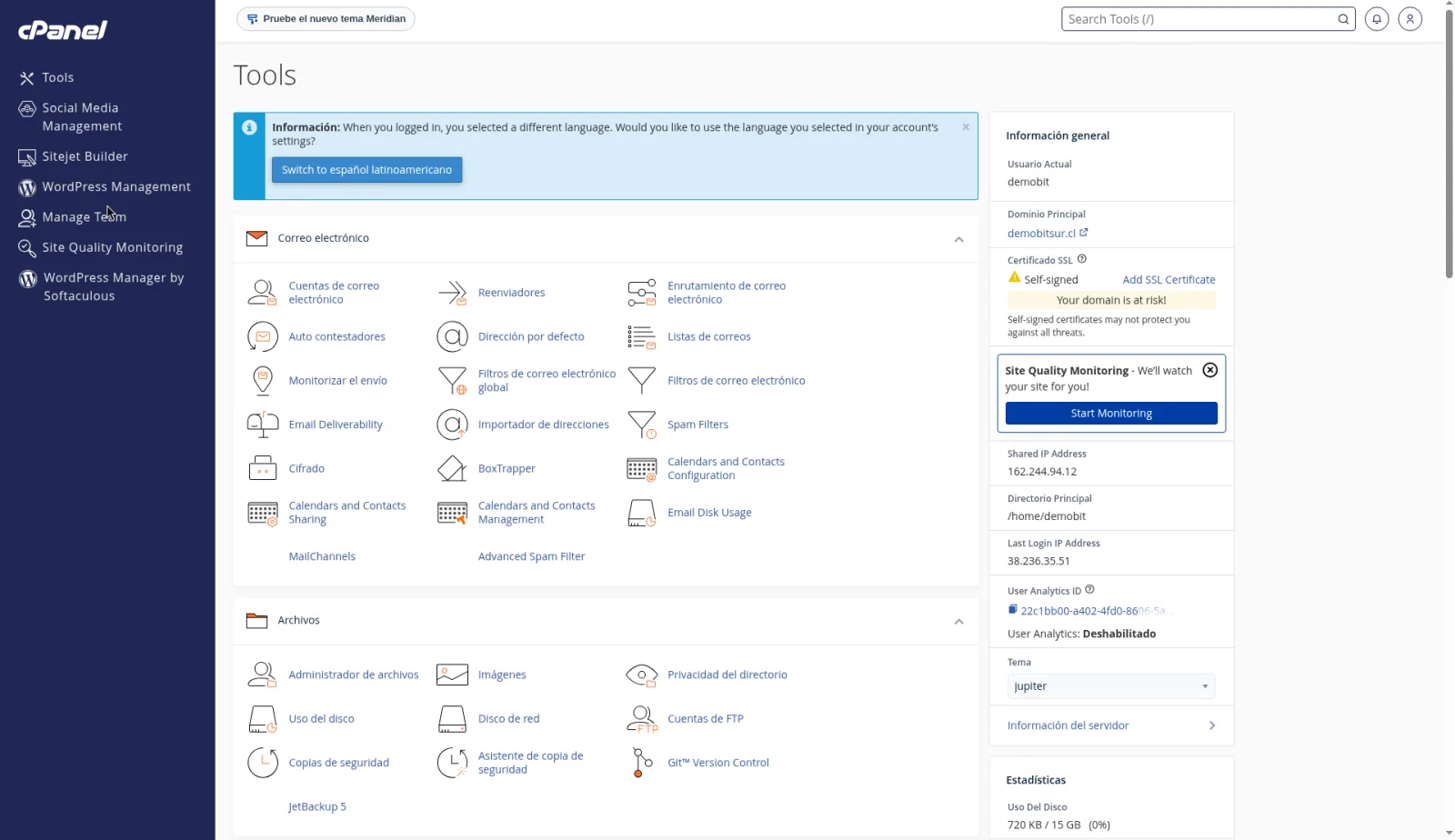Open the Listas de correos icon
This screenshot has width=1455, height=840.
pos(641,336)
